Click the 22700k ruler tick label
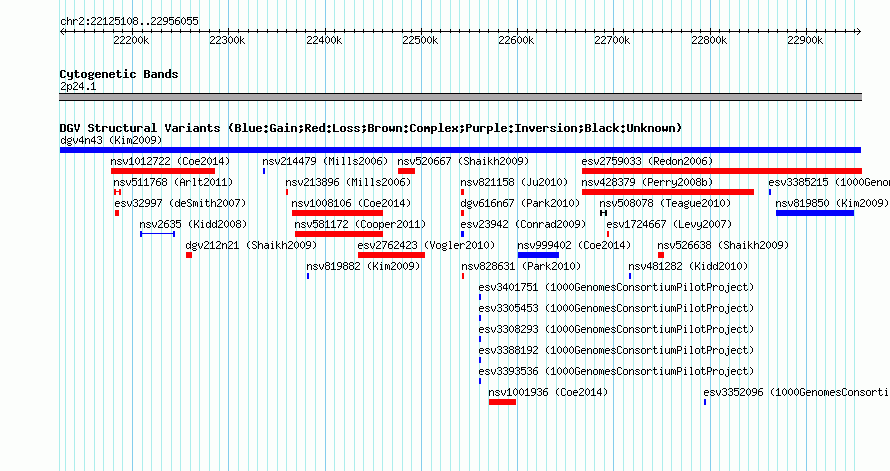890x471 pixels. tap(612, 40)
